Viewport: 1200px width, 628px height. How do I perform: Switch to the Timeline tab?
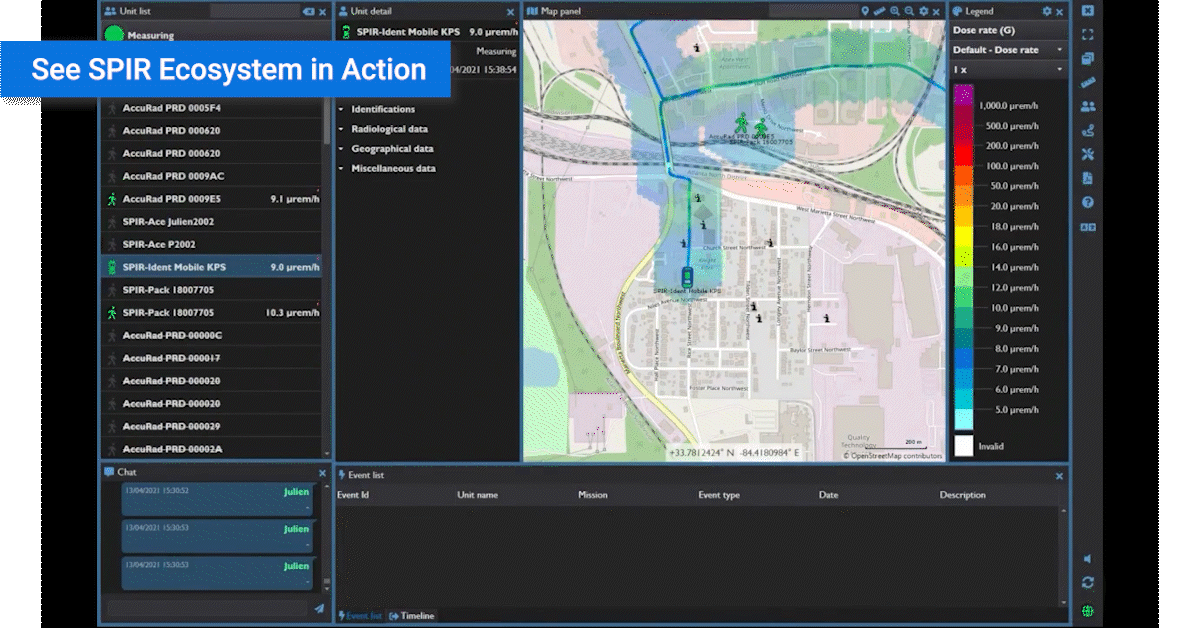(x=412, y=616)
